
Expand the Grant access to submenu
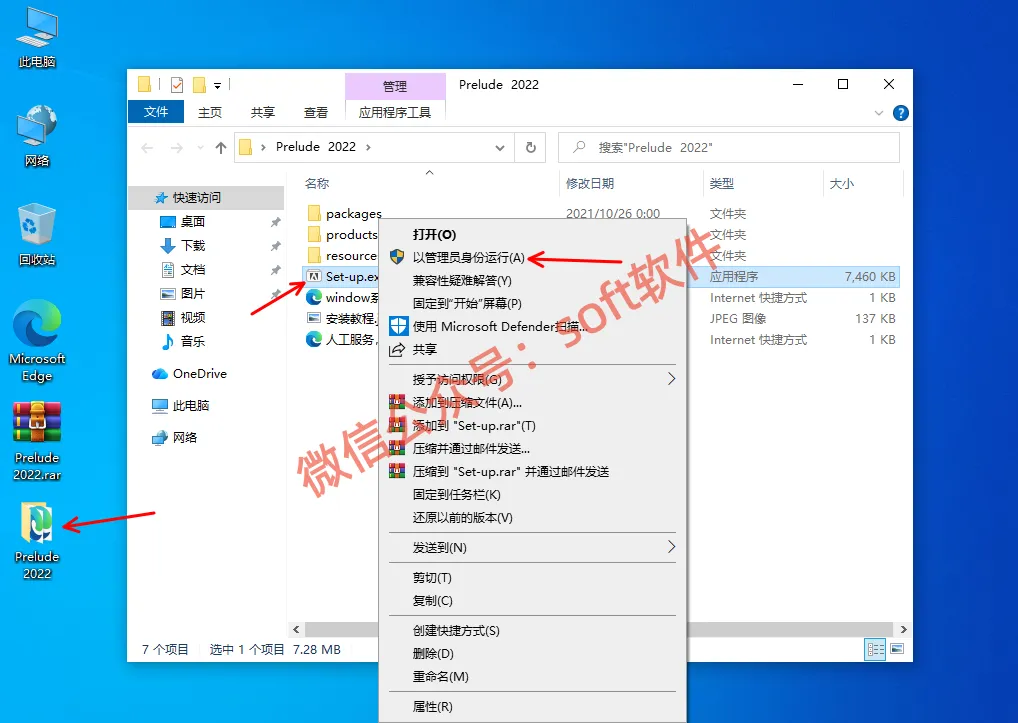click(x=671, y=379)
